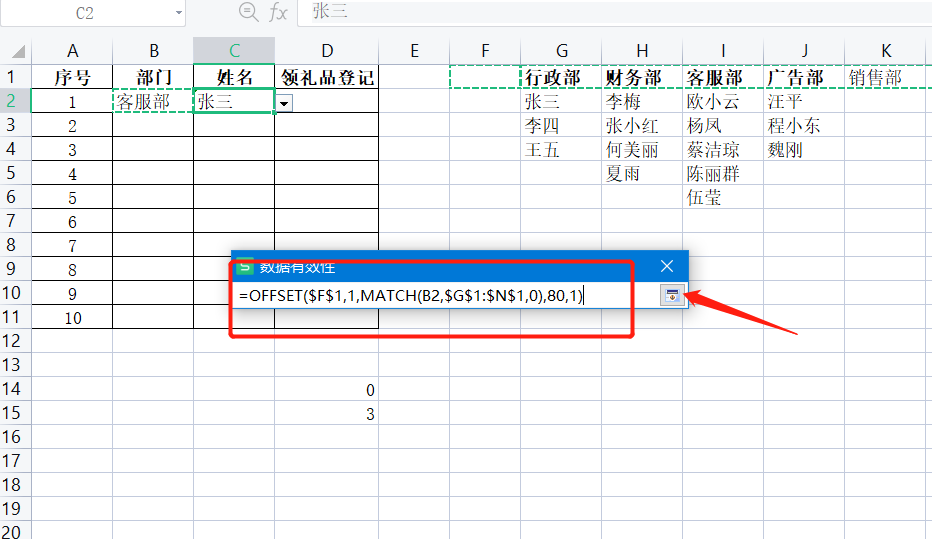Click the 行政部 header cell

(x=561, y=77)
